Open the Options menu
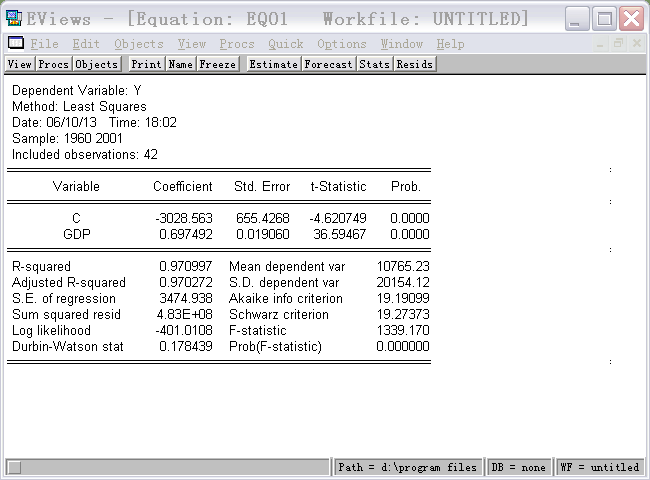Viewport: 650px width, 480px height. (342, 44)
